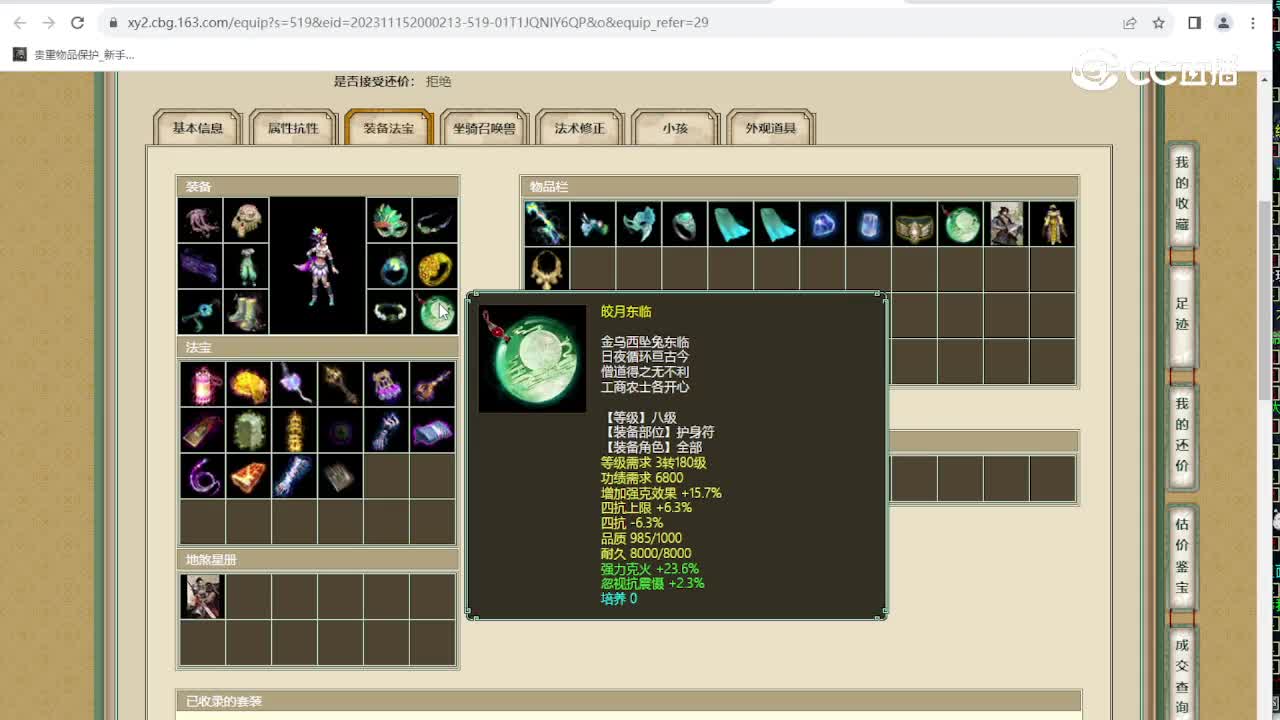Select the gray cards treasure icon
The height and width of the screenshot is (720, 1280).
pos(340,476)
